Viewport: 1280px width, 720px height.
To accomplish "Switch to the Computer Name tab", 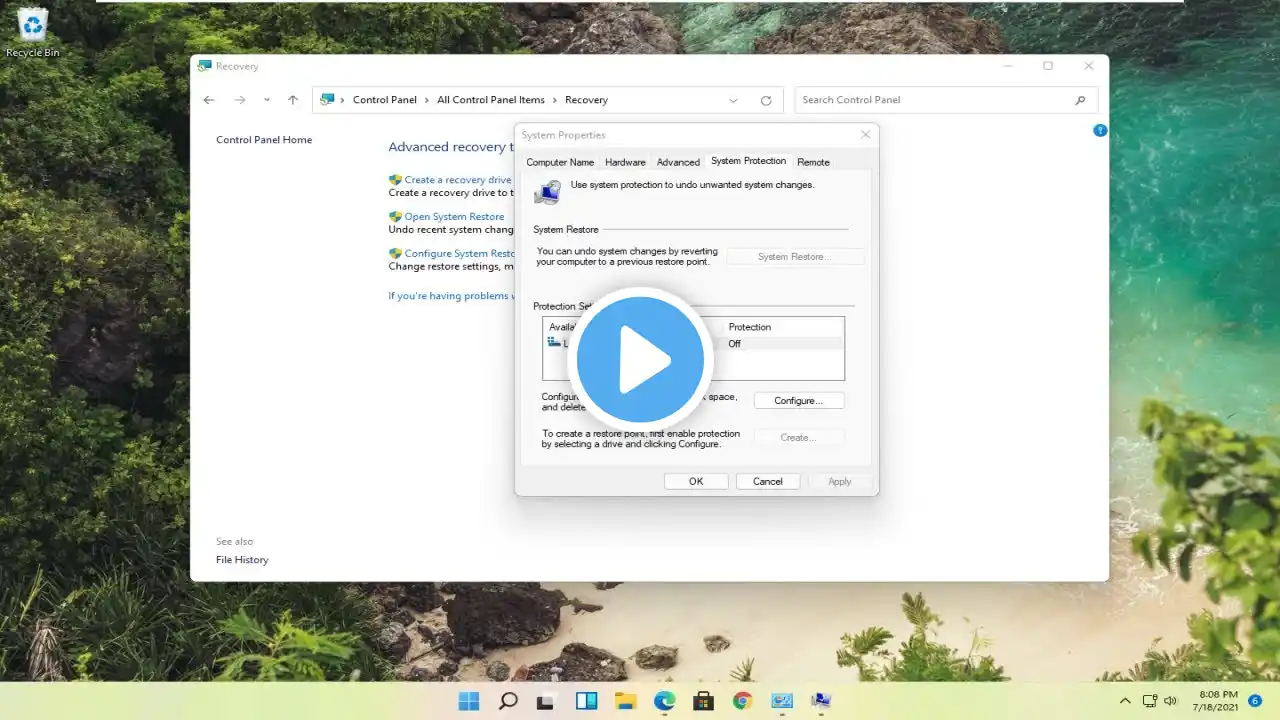I will click(x=560, y=162).
